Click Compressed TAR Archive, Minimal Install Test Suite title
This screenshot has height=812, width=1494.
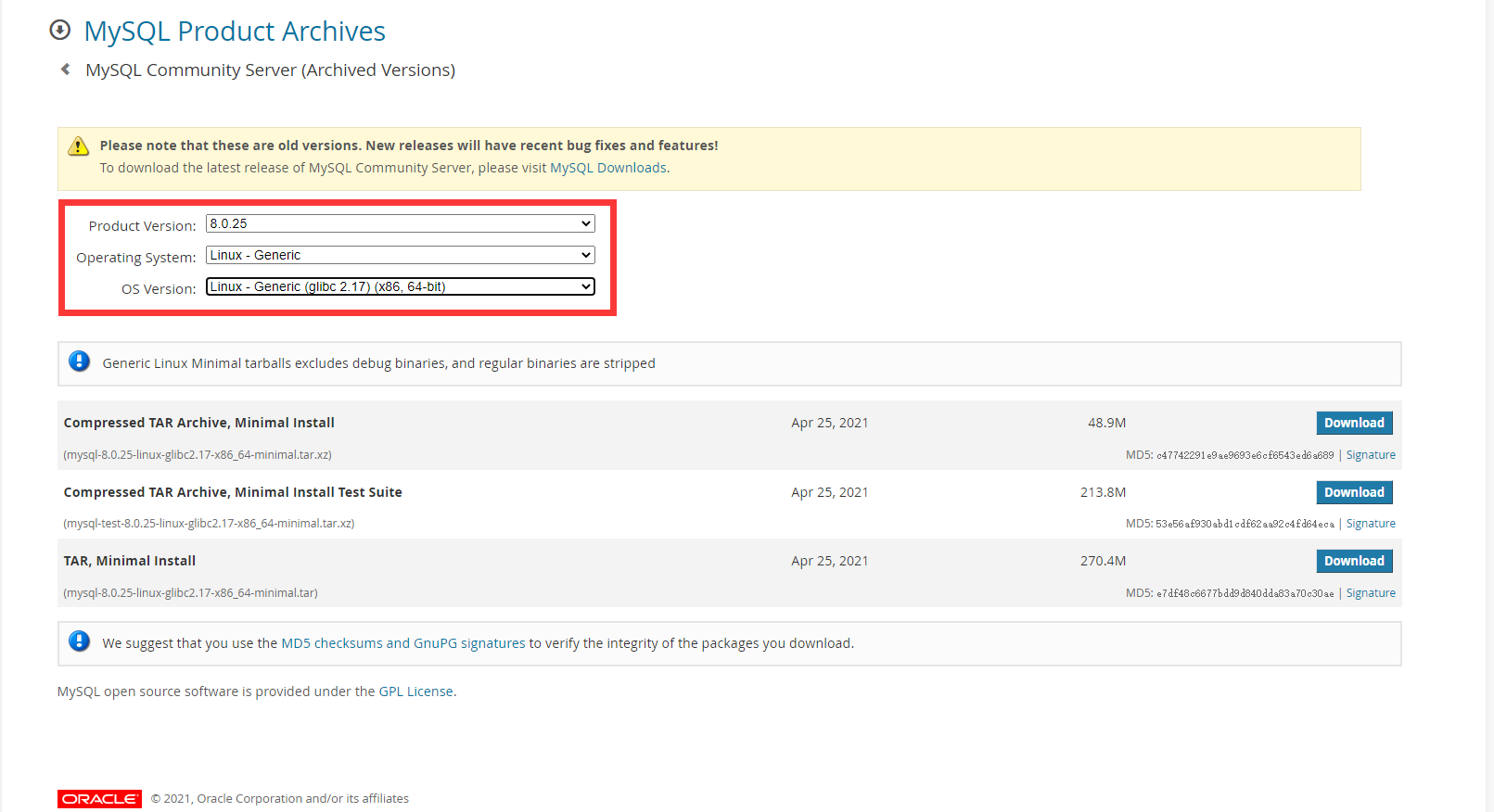233,492
